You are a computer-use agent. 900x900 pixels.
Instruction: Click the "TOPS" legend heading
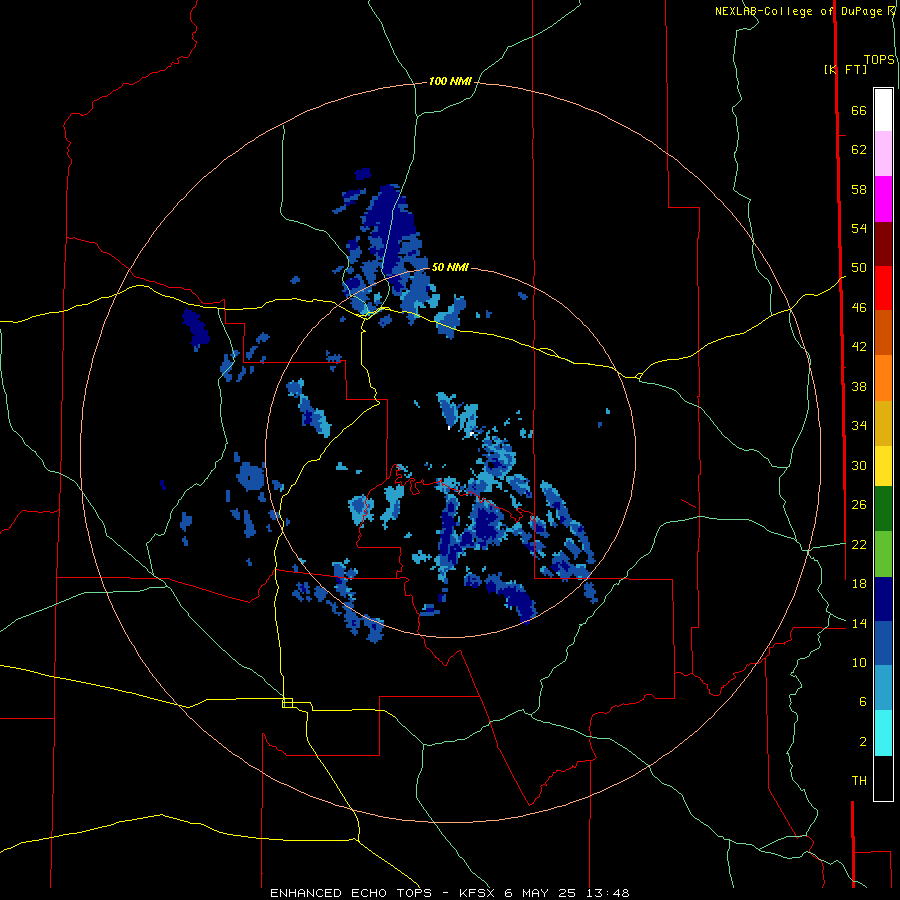click(x=879, y=60)
